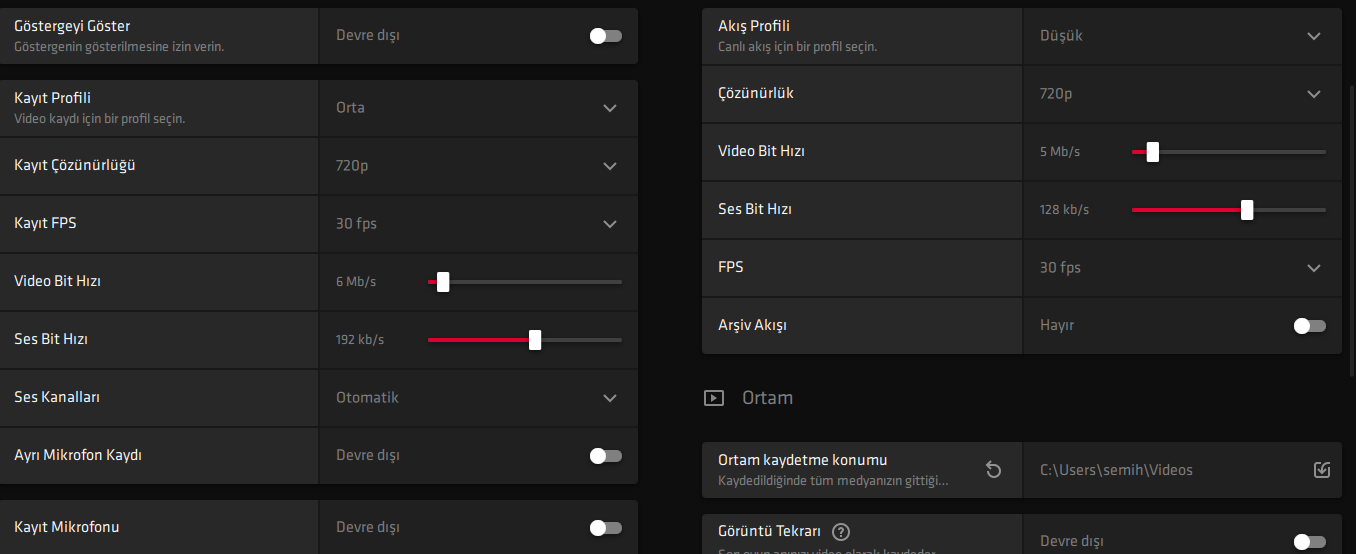This screenshot has height=554, width=1356.
Task: Expand streaming Çözünürlük dropdown
Action: coord(1182,94)
